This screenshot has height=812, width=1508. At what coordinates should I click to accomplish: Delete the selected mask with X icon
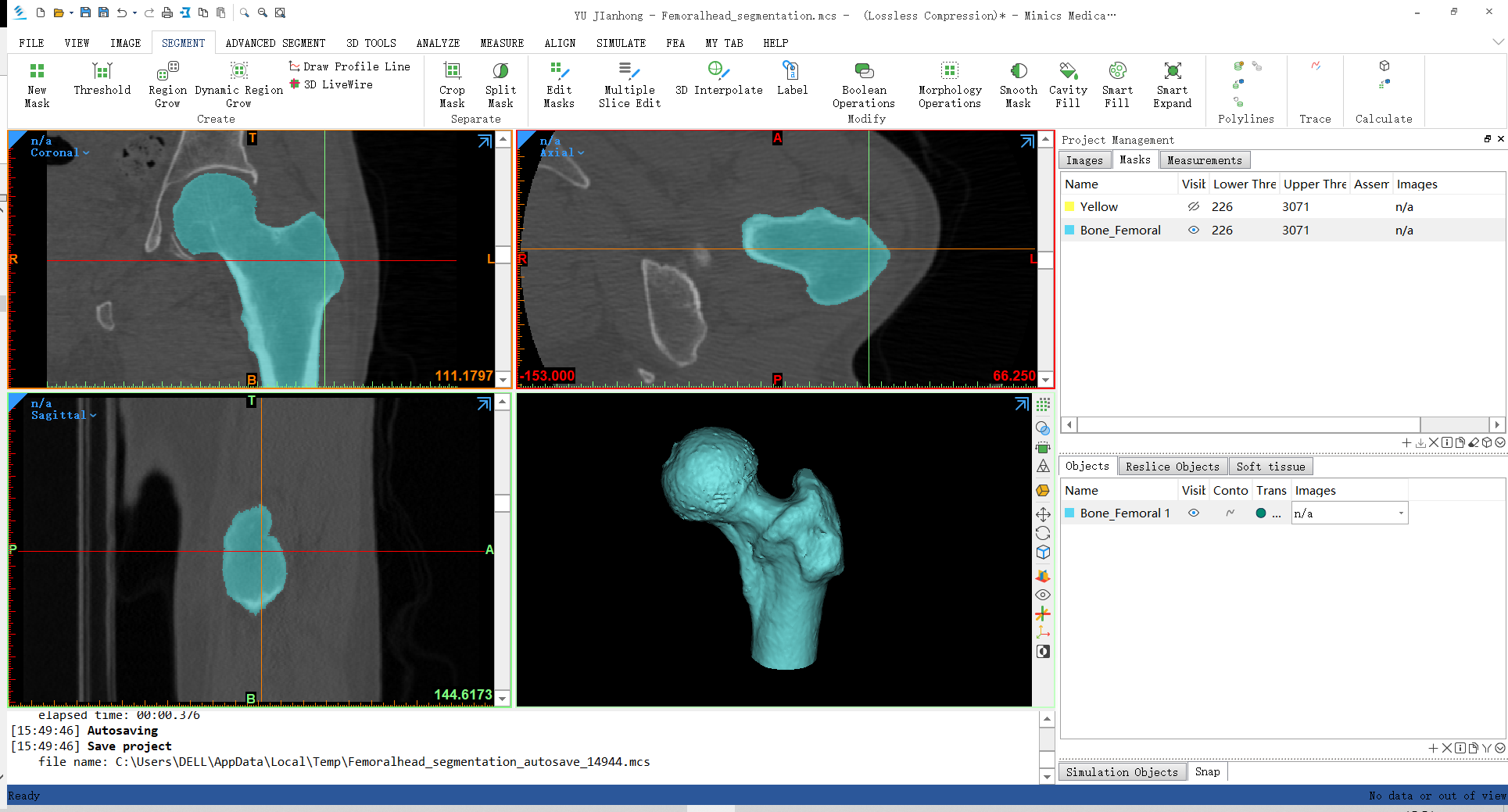tap(1434, 442)
